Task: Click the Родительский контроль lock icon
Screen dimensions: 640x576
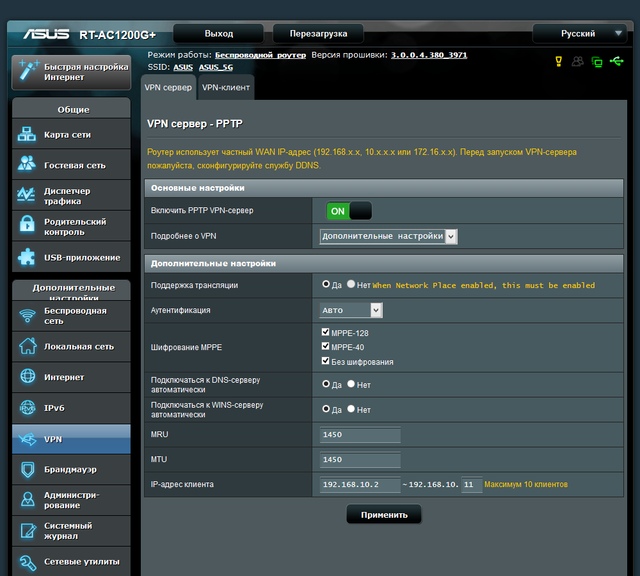Action: [27, 227]
